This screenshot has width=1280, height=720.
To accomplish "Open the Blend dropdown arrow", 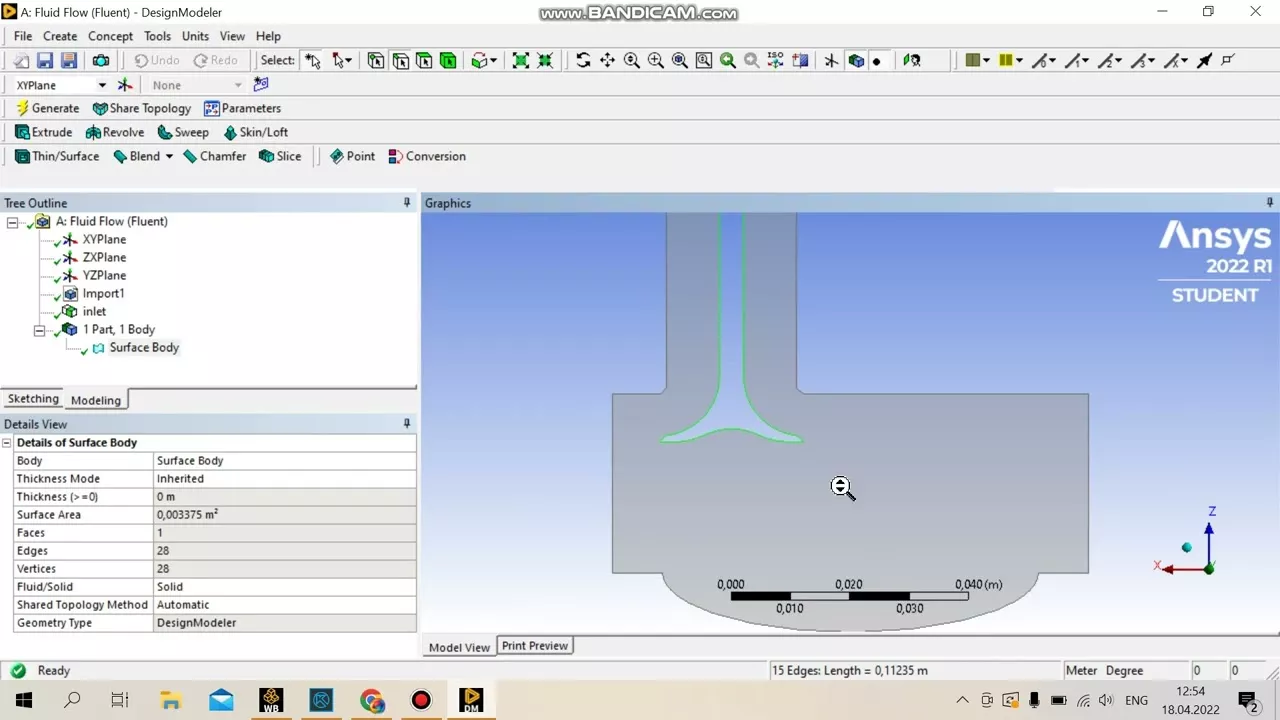I will pyautogui.click(x=169, y=156).
